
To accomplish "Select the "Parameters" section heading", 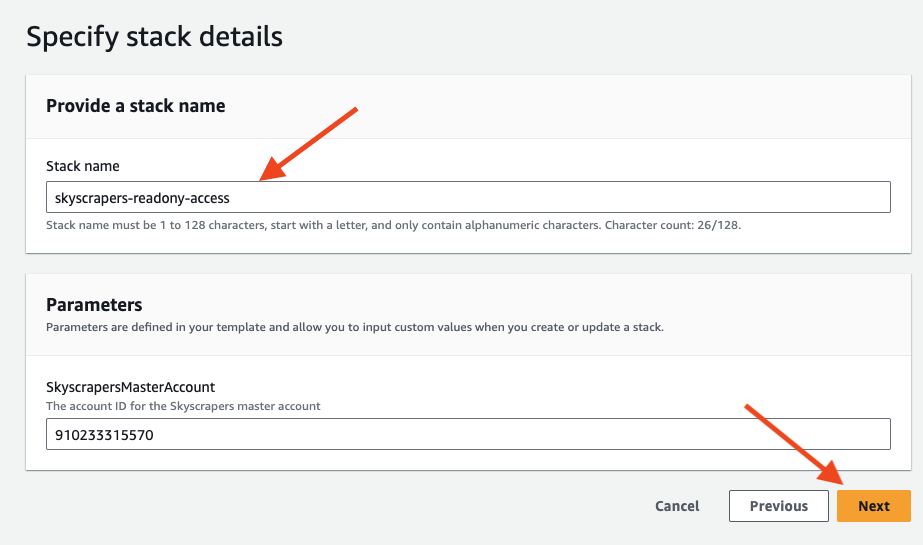I will [x=94, y=305].
